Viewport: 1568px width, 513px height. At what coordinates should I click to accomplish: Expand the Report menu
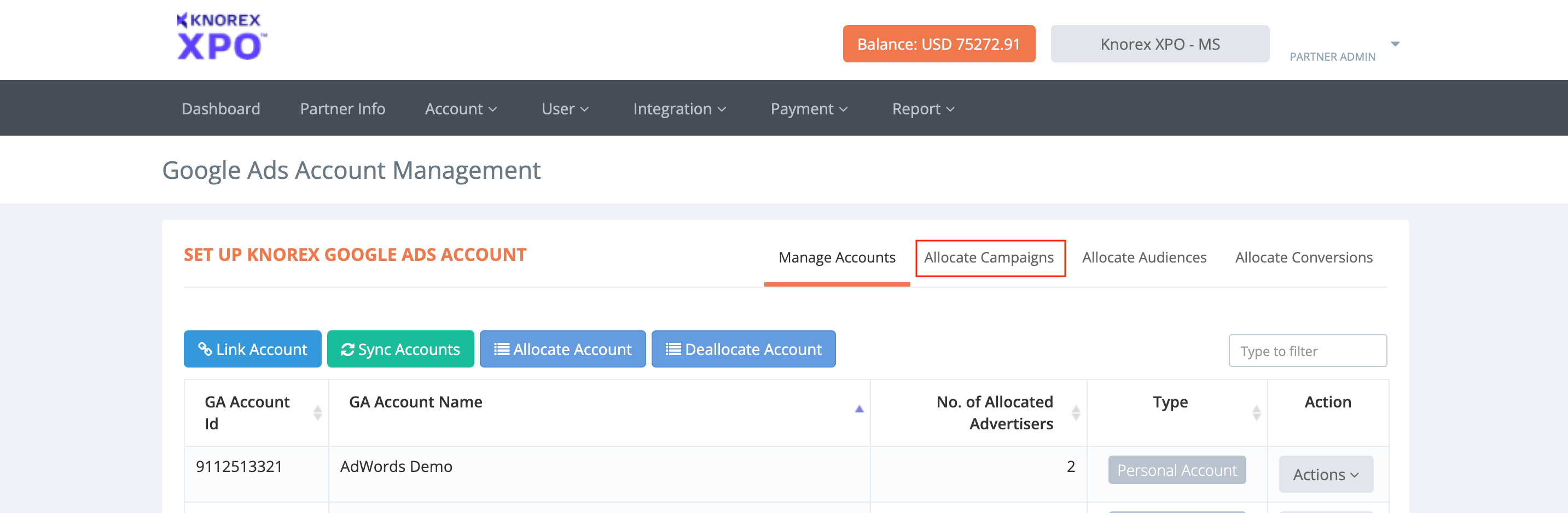point(923,109)
